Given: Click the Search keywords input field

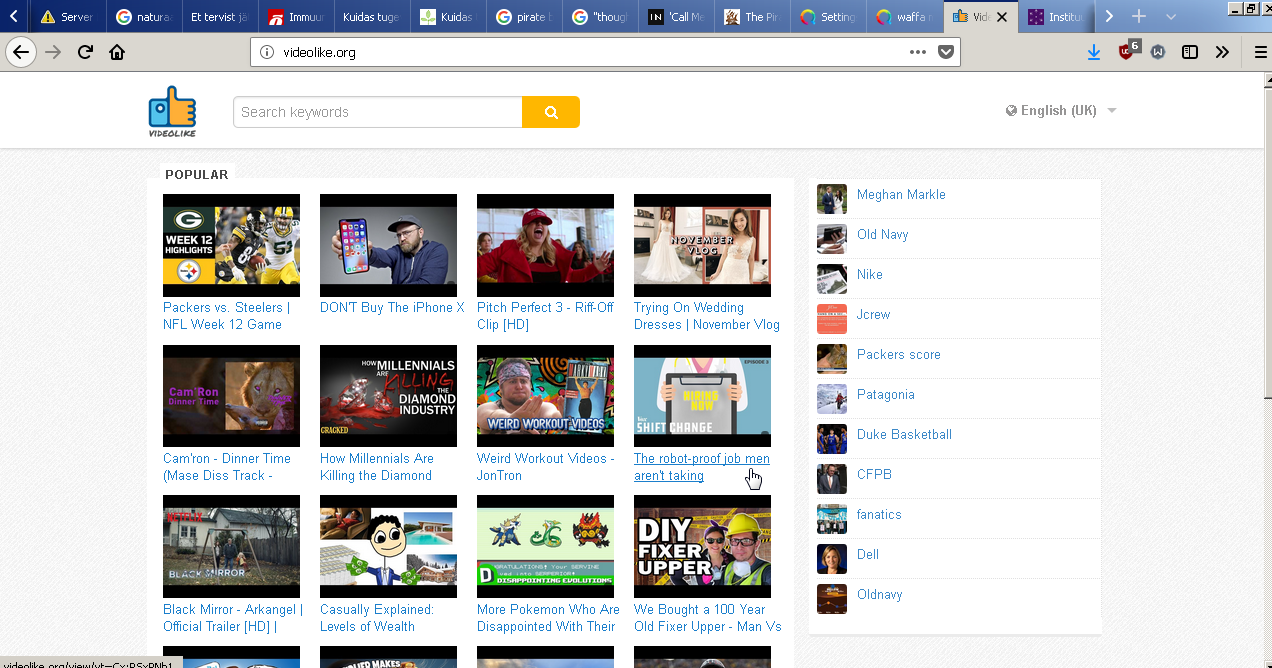Looking at the screenshot, I should tap(377, 112).
